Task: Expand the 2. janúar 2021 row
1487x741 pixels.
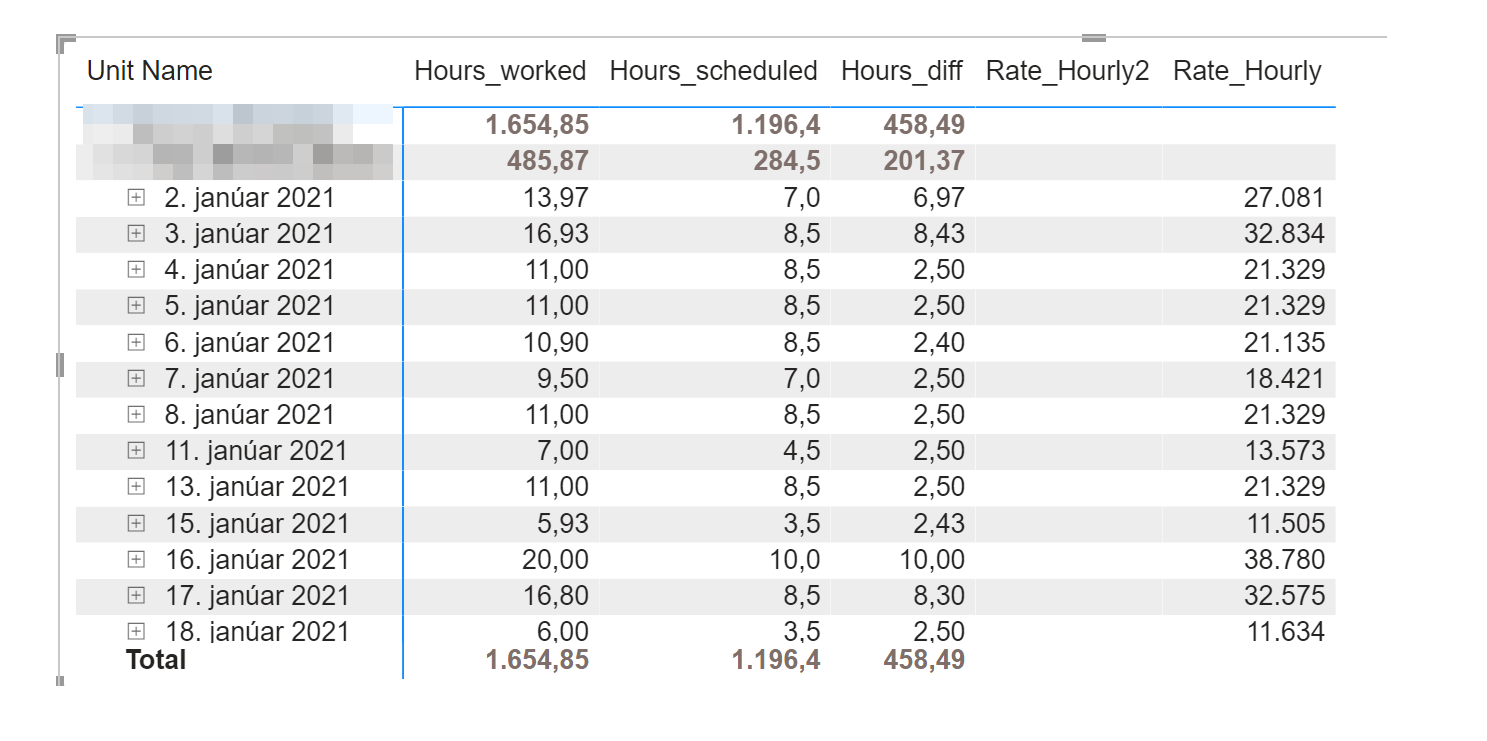Action: click(136, 198)
